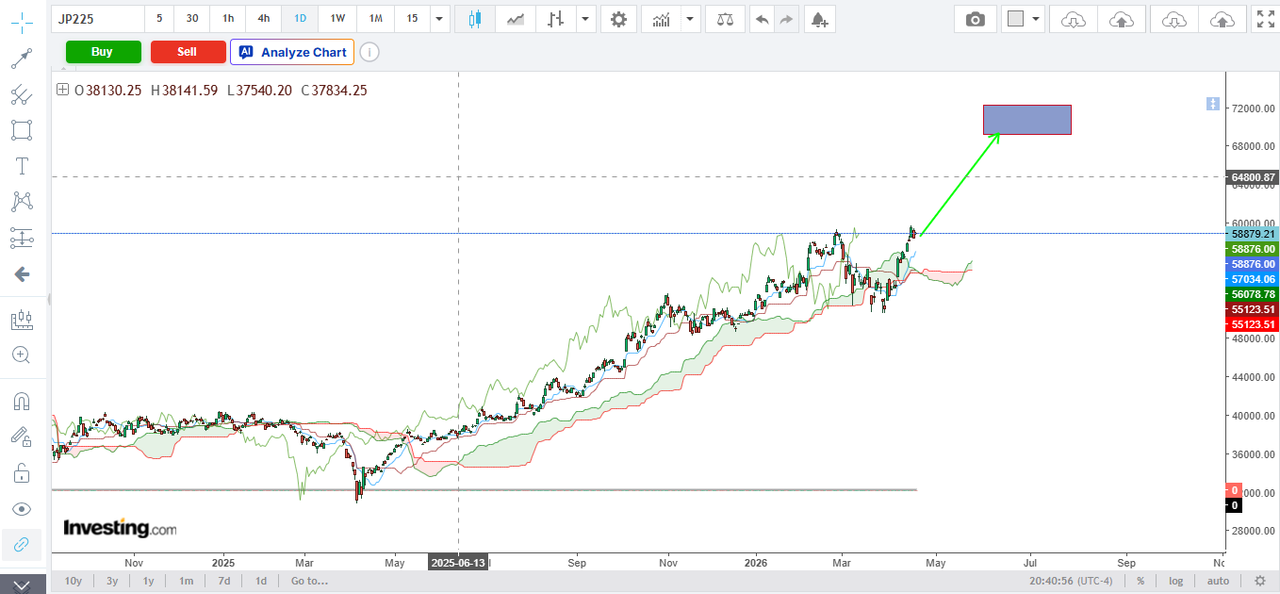This screenshot has width=1280, height=594.
Task: Click the second cloud upload icon
Action: [1222, 19]
